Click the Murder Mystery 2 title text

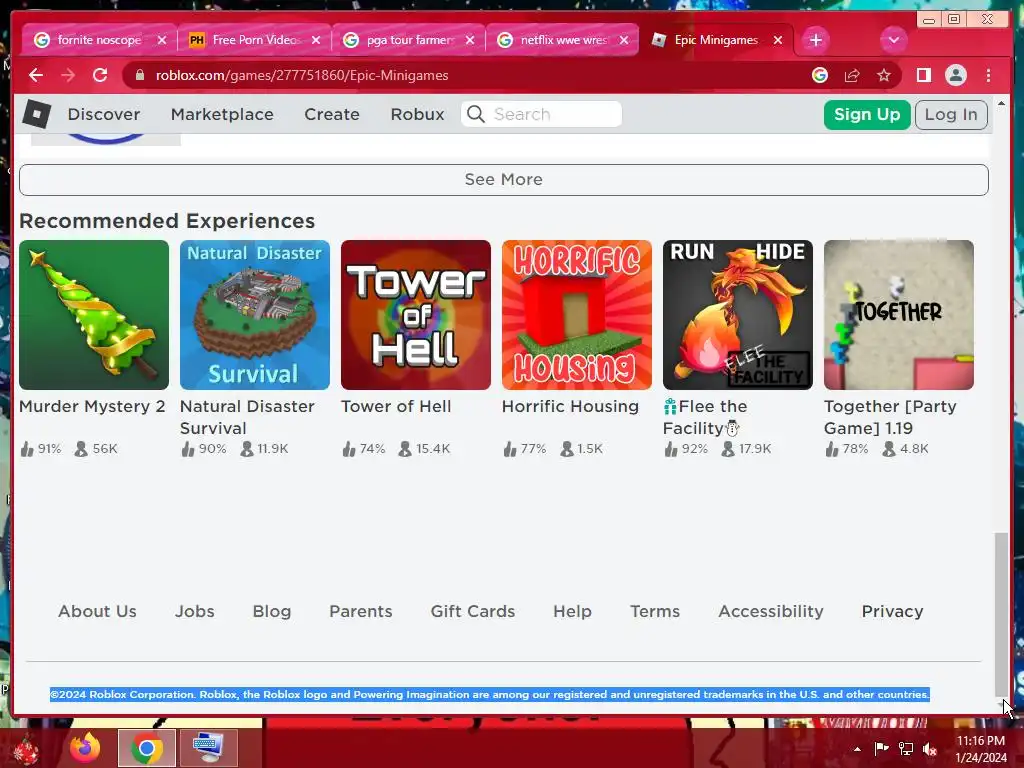[92, 406]
